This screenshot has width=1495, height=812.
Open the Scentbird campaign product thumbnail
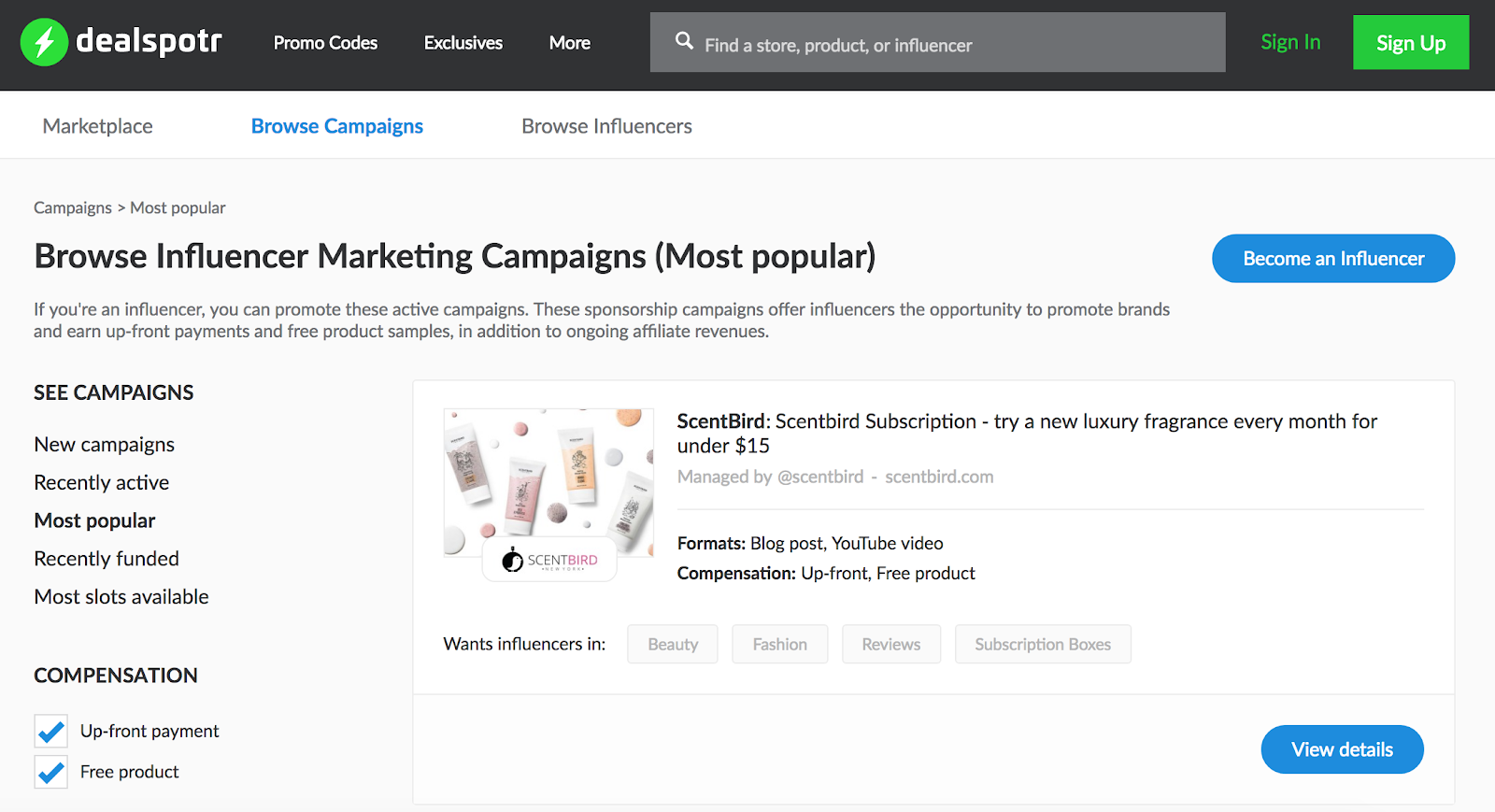pyautogui.click(x=548, y=482)
